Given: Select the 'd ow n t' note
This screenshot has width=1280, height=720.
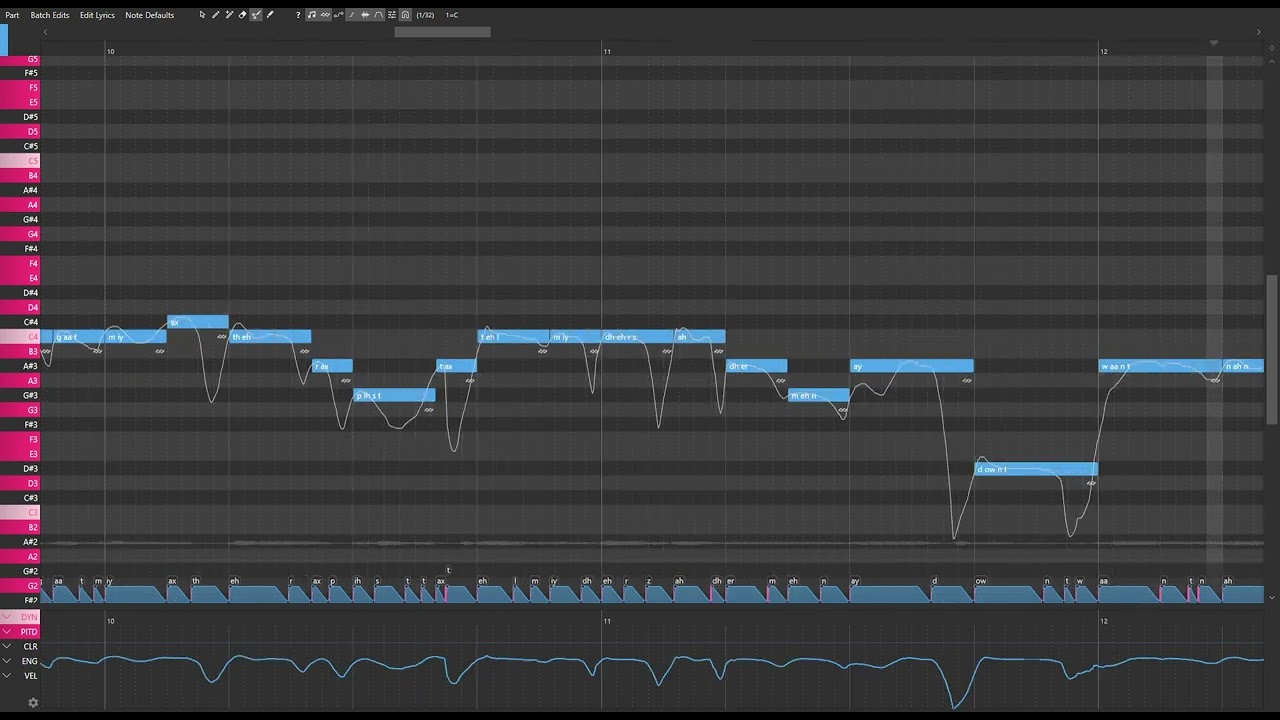Looking at the screenshot, I should point(1036,469).
